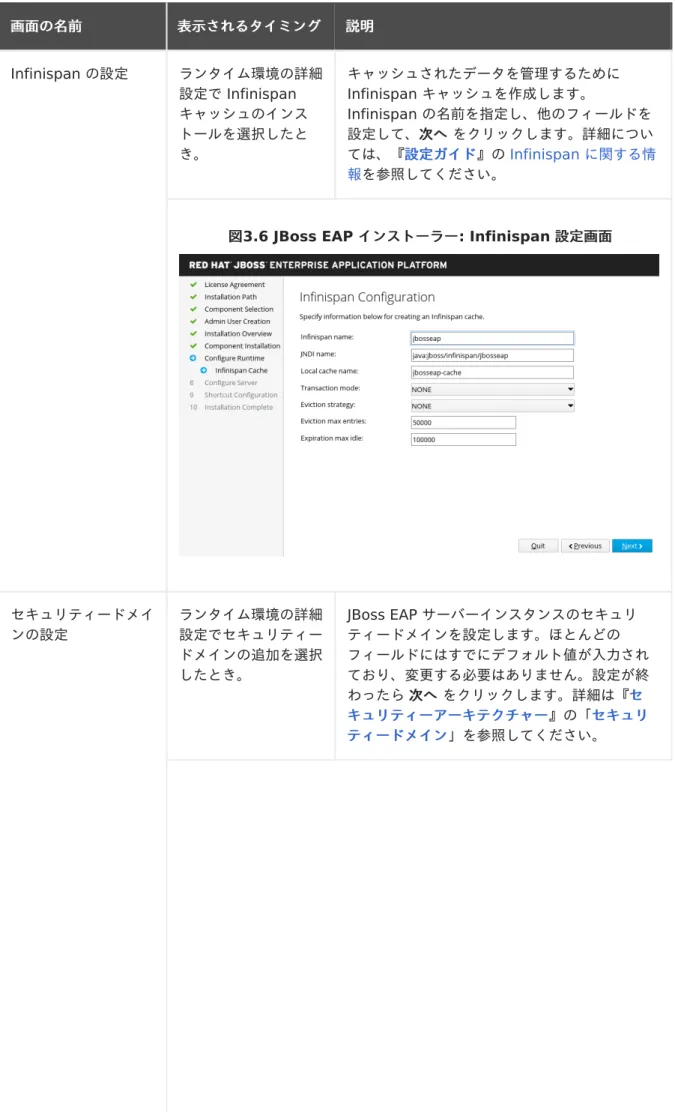This screenshot has height=1112, width=675.
Task: Click the green checkmark beside Installation Overview
Action: click(193, 333)
